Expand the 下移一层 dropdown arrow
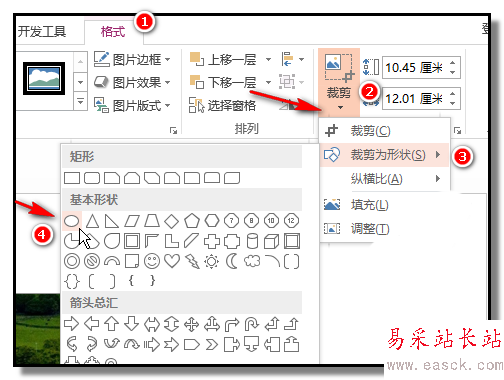The height and width of the screenshot is (380, 504). (x=268, y=82)
